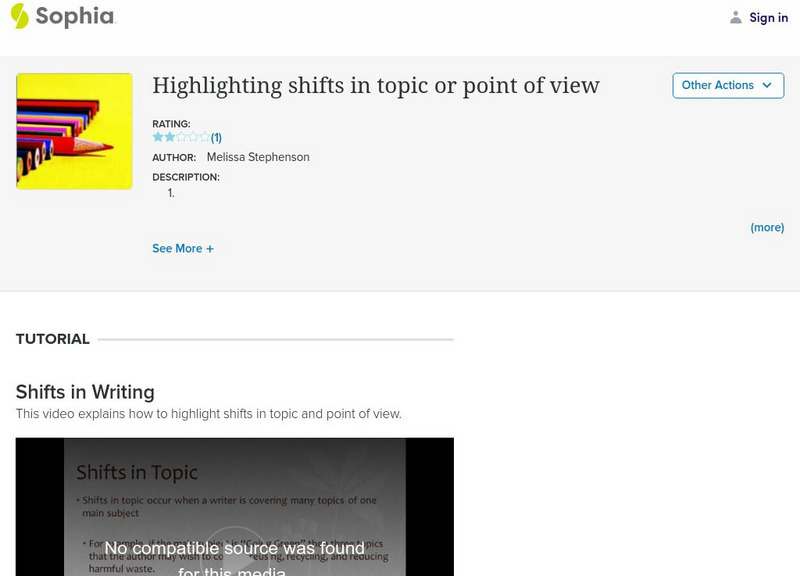This screenshot has width=800, height=576.
Task: Open the colored pencils tutorial thumbnail
Action: [x=74, y=131]
